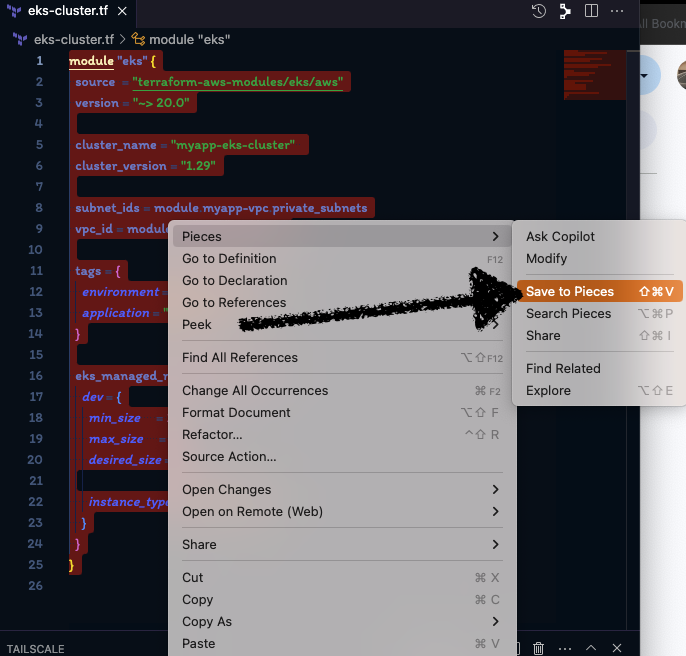Click cluster_name on line 5
The image size is (686, 656).
coord(116,145)
